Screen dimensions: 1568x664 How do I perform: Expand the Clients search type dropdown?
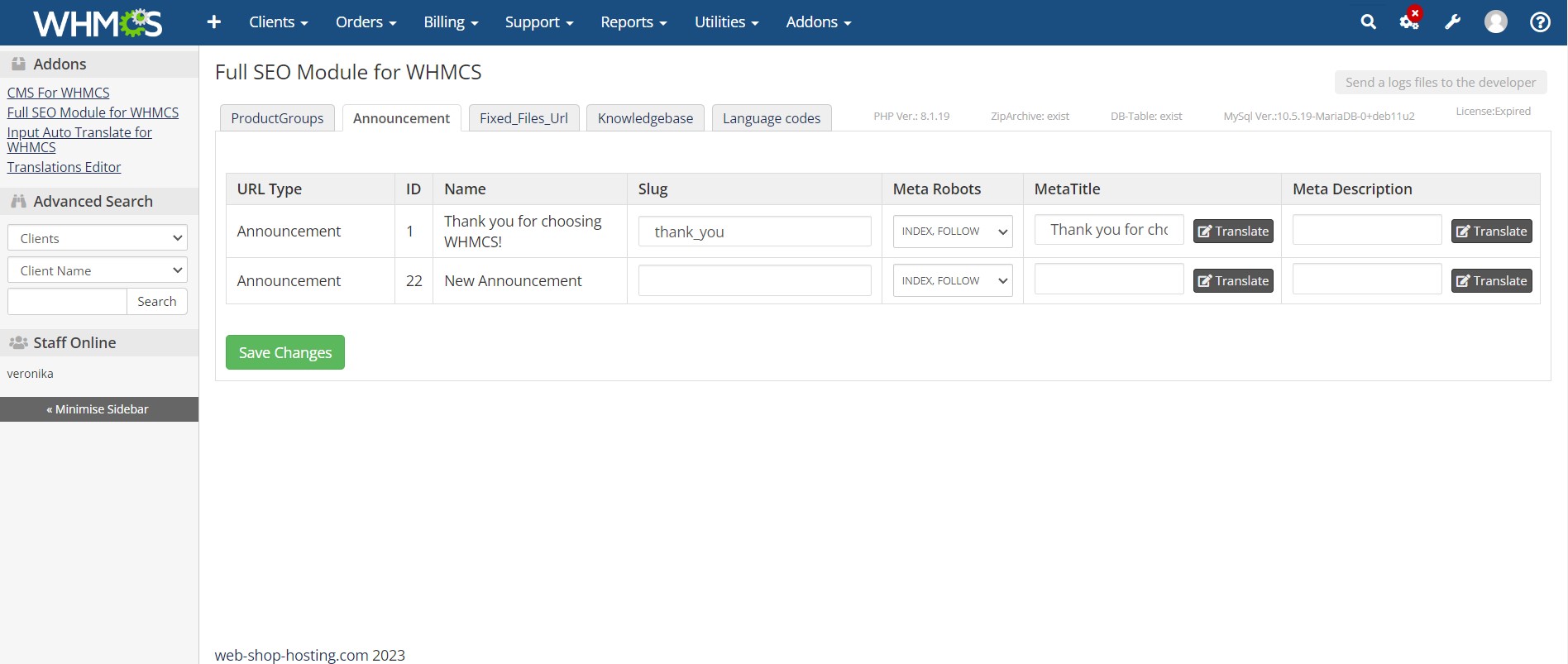[98, 237]
